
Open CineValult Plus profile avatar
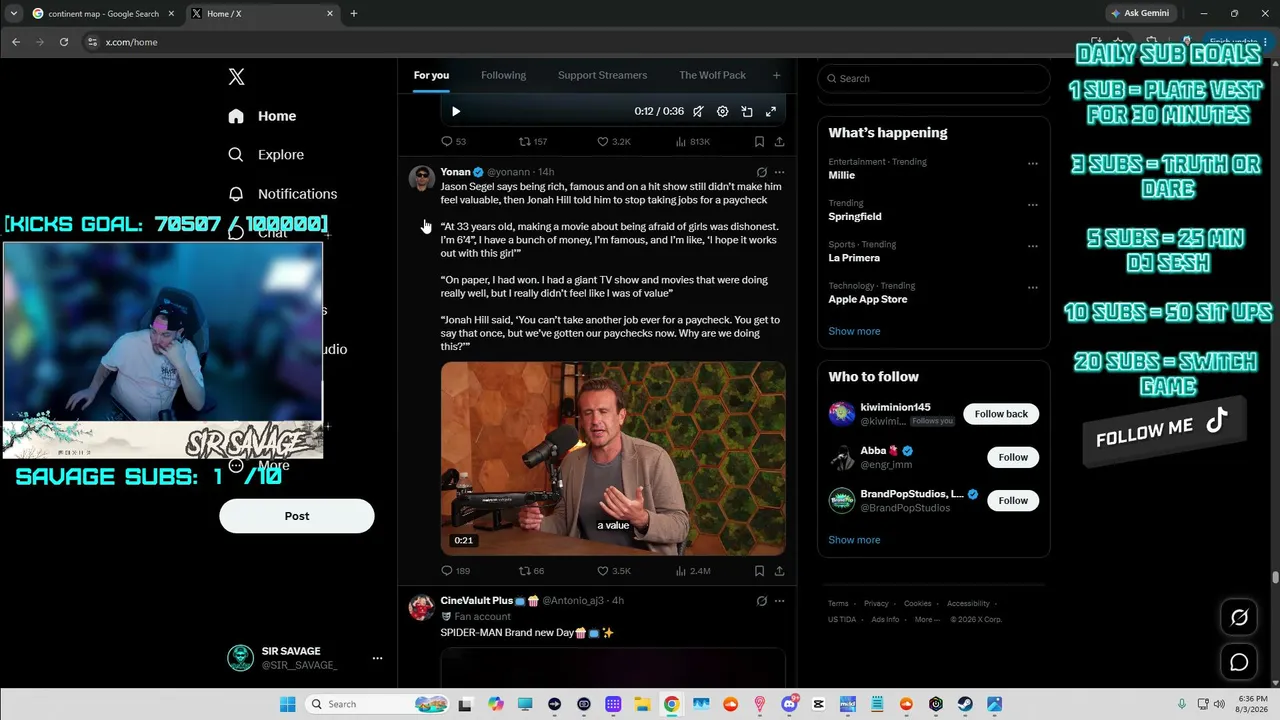click(422, 608)
